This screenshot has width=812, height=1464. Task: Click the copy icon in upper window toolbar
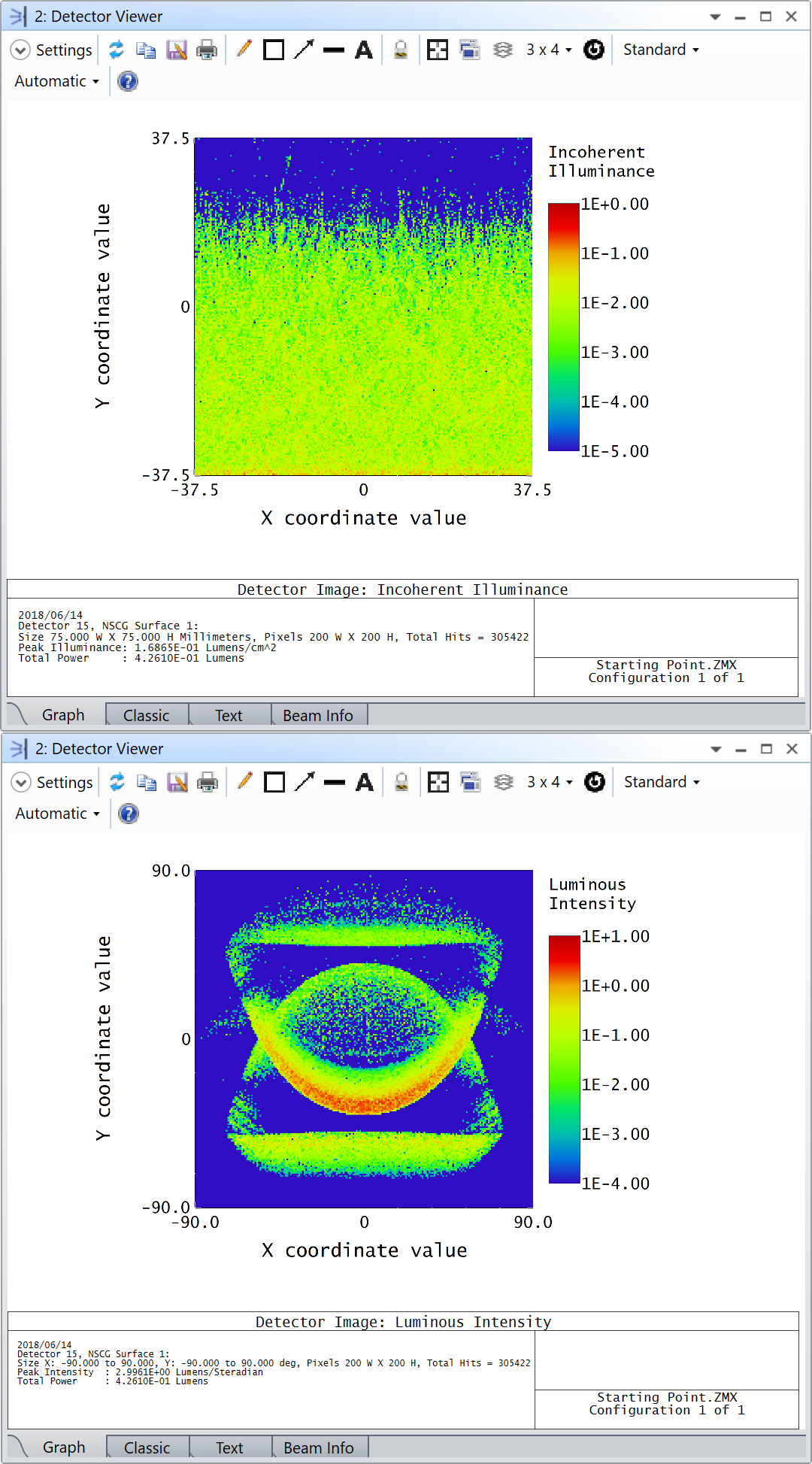point(146,50)
